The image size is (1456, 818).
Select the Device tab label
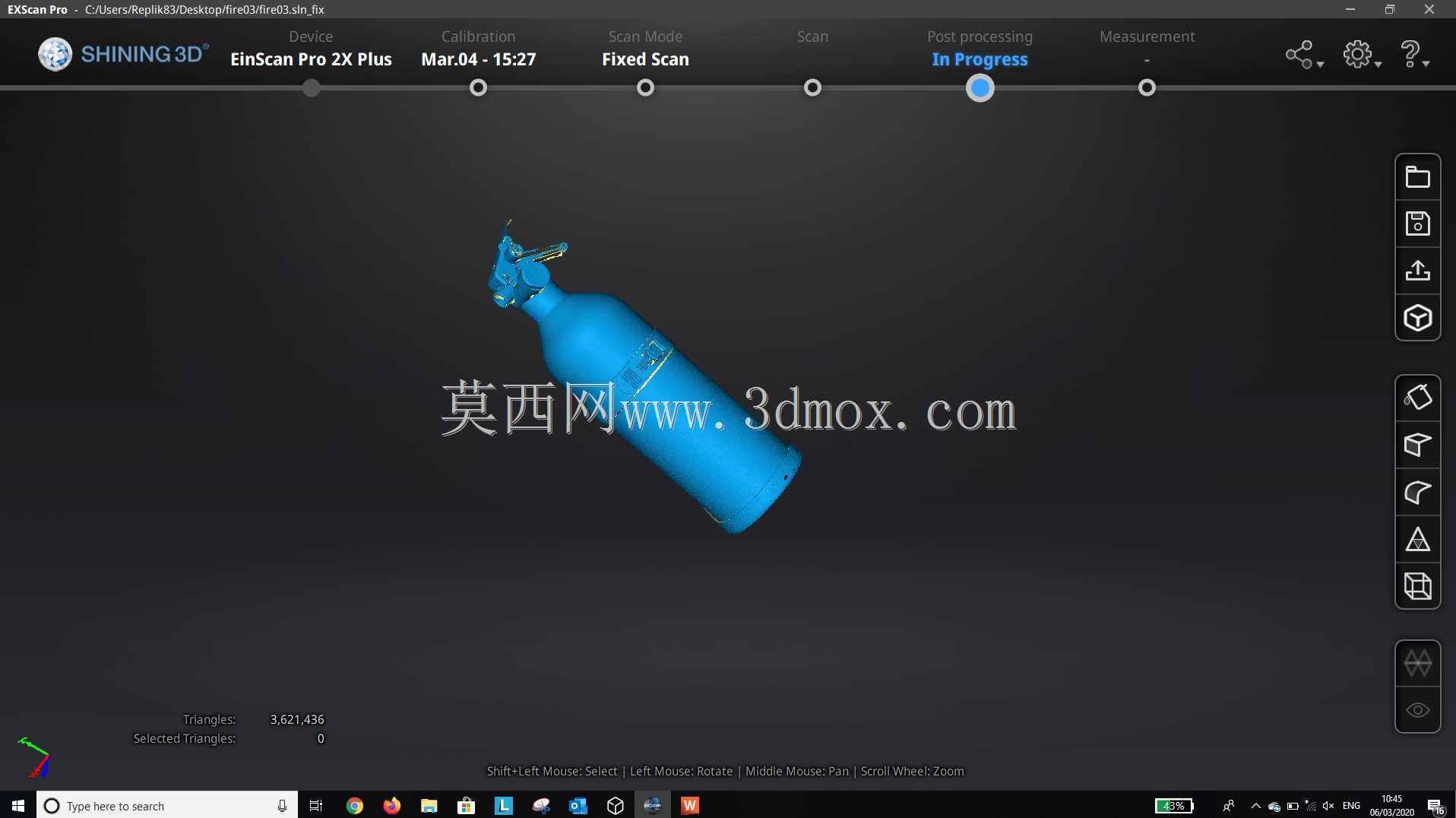pos(311,36)
